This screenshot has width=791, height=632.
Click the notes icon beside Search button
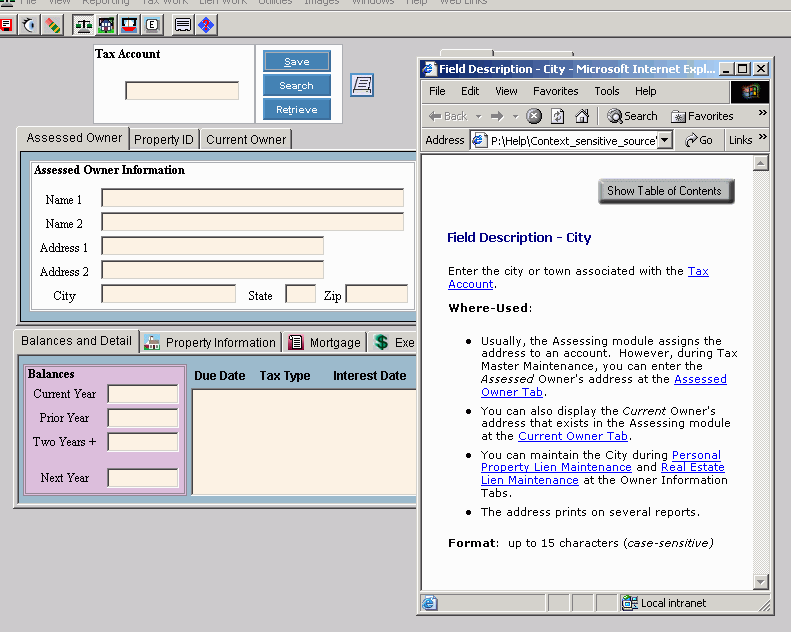(362, 85)
